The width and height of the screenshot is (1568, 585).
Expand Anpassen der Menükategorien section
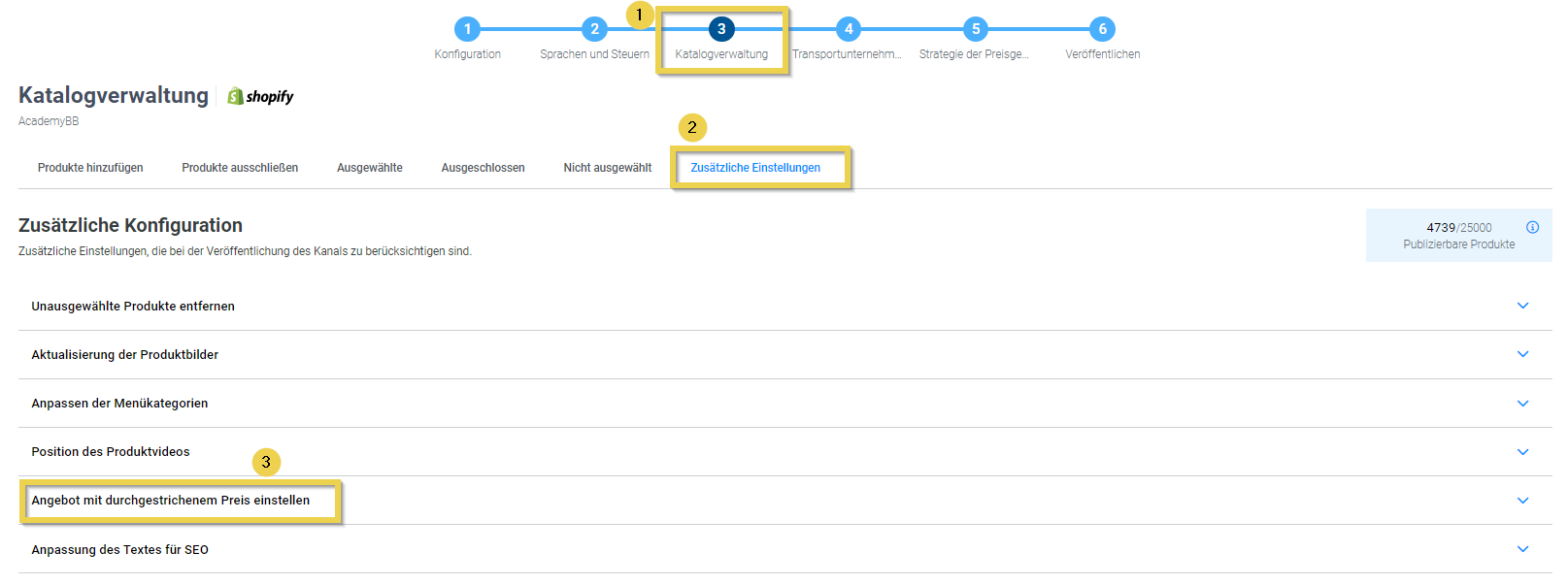[x=1522, y=404]
